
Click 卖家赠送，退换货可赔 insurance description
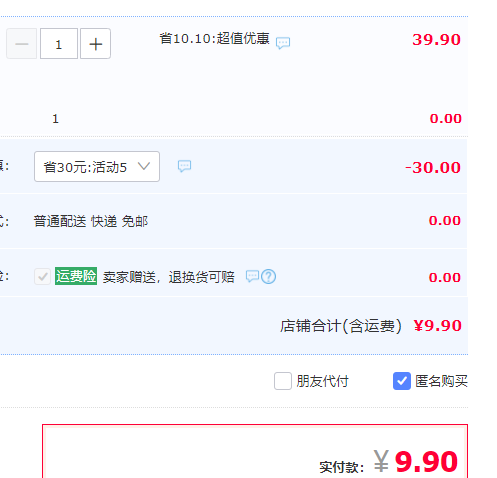pyautogui.click(x=169, y=277)
